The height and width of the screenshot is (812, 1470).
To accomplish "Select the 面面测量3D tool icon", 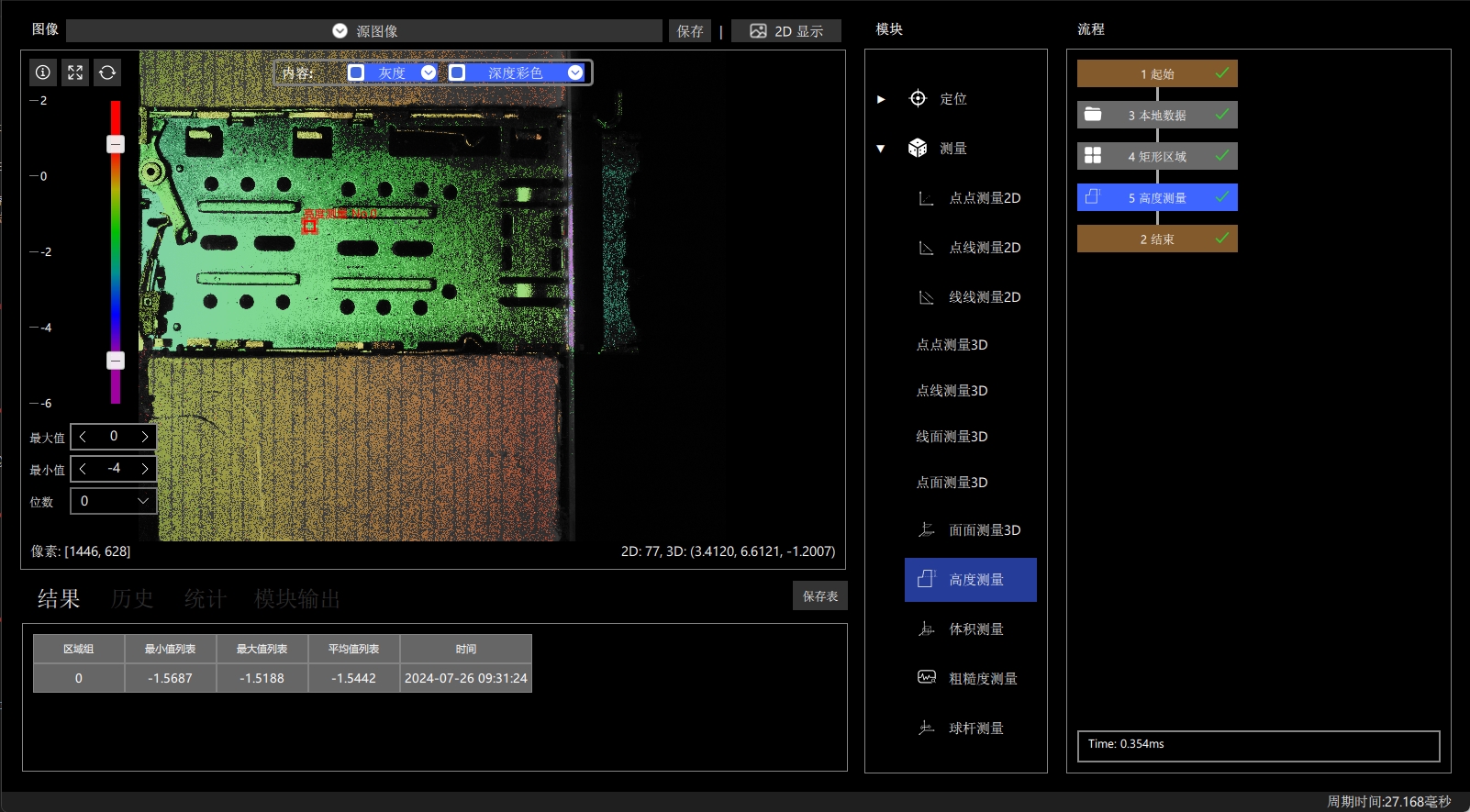I will 927,529.
